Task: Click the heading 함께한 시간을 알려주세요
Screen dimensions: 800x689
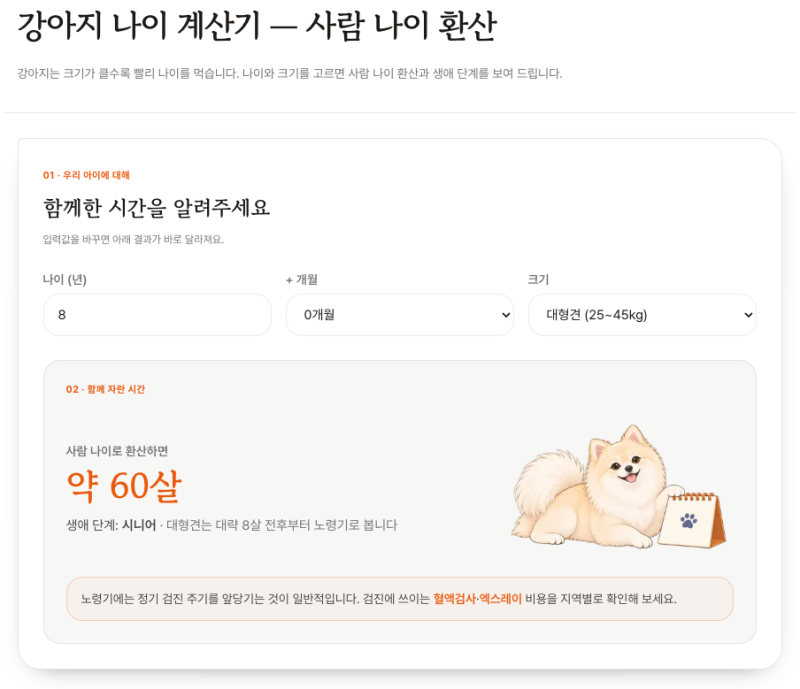Action: 157,208
